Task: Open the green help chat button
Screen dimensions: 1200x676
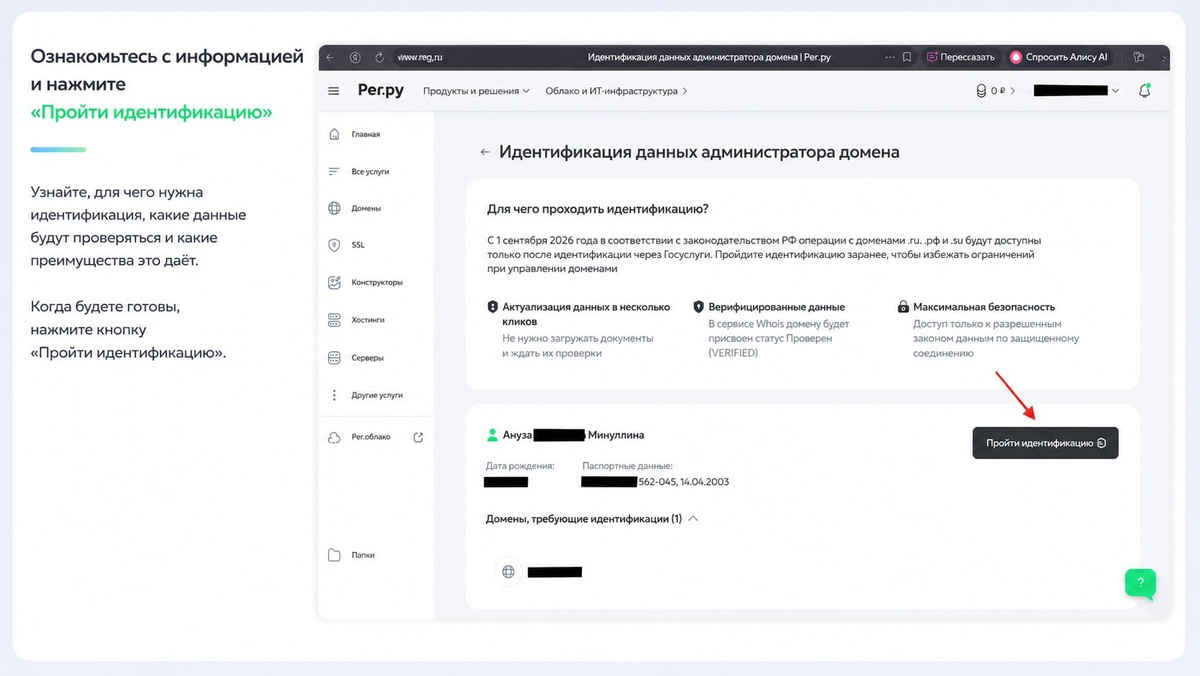Action: point(1141,582)
